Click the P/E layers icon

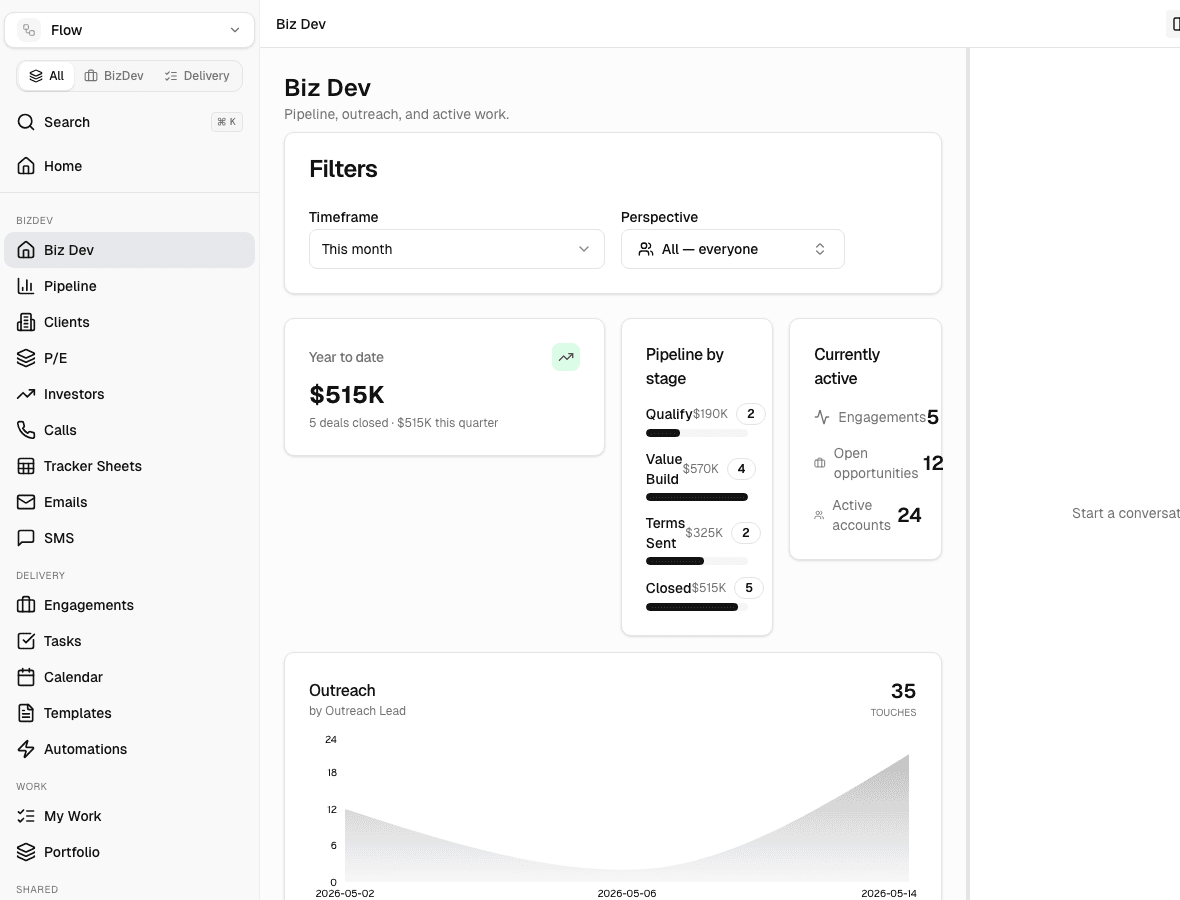[26, 358]
